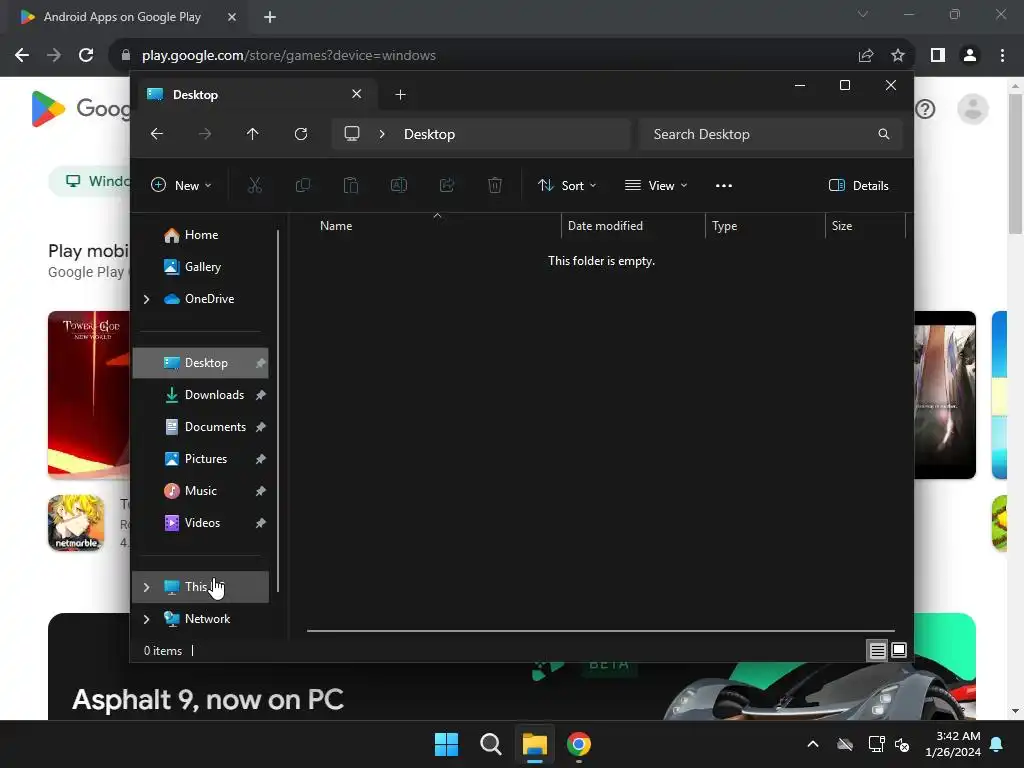Go forward in File Explorer
Image resolution: width=1024 pixels, height=768 pixels.
[205, 134]
